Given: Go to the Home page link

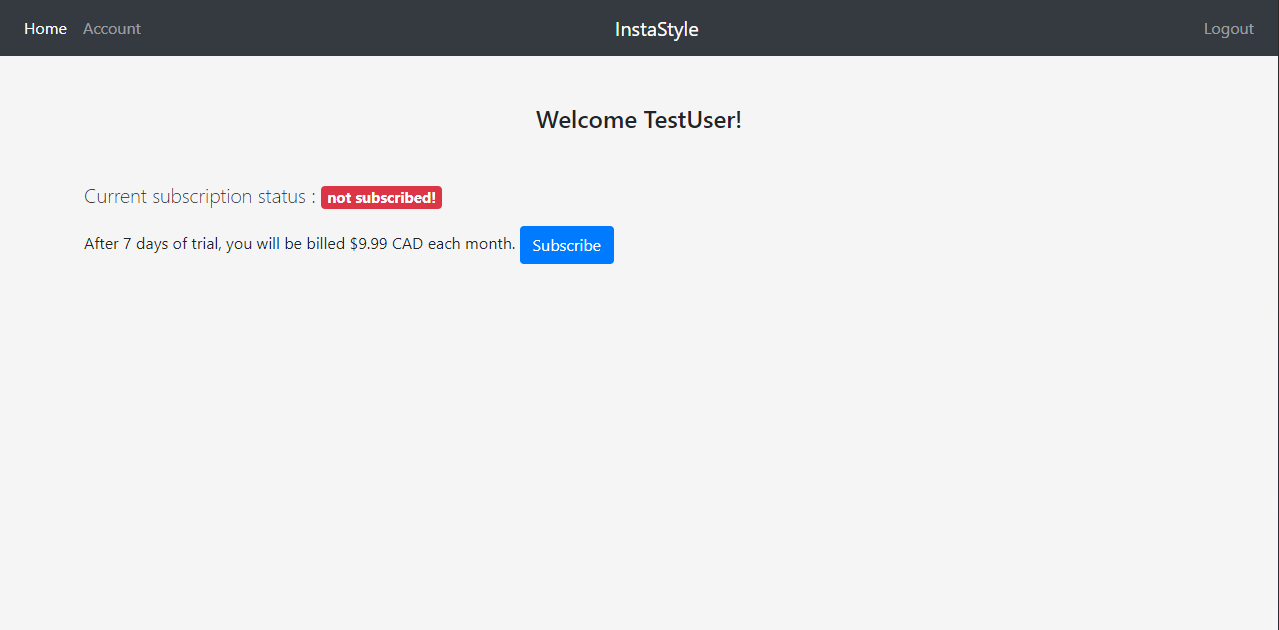Looking at the screenshot, I should click(x=45, y=29).
